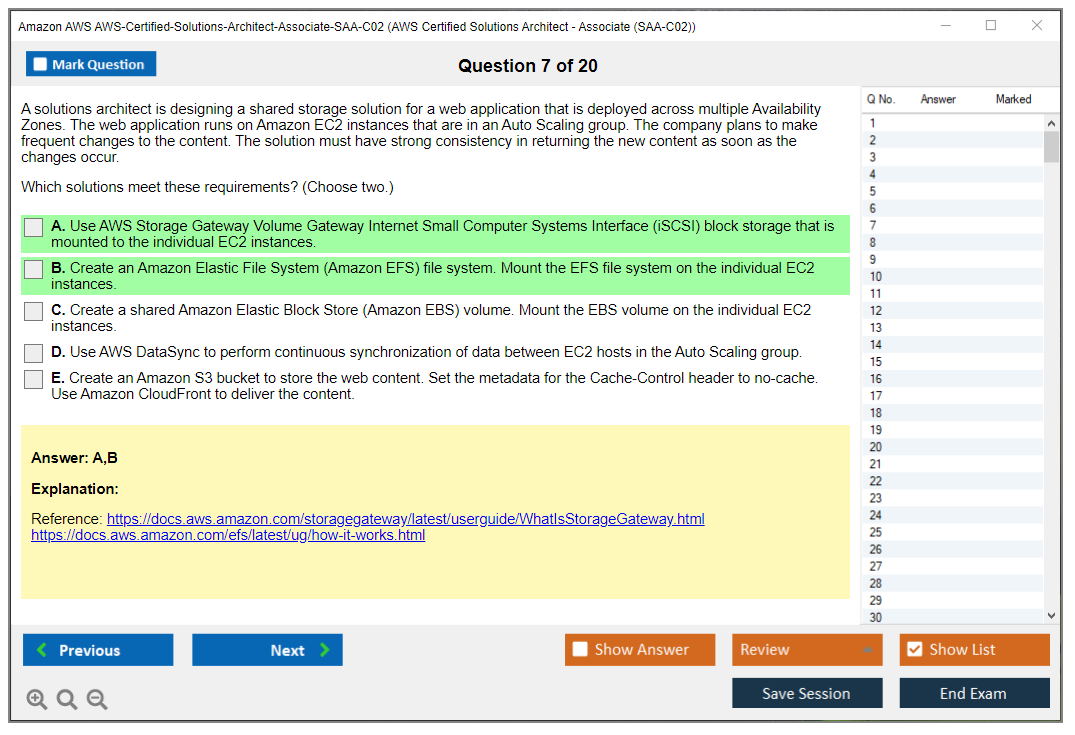Go to the Next question

coord(267,650)
